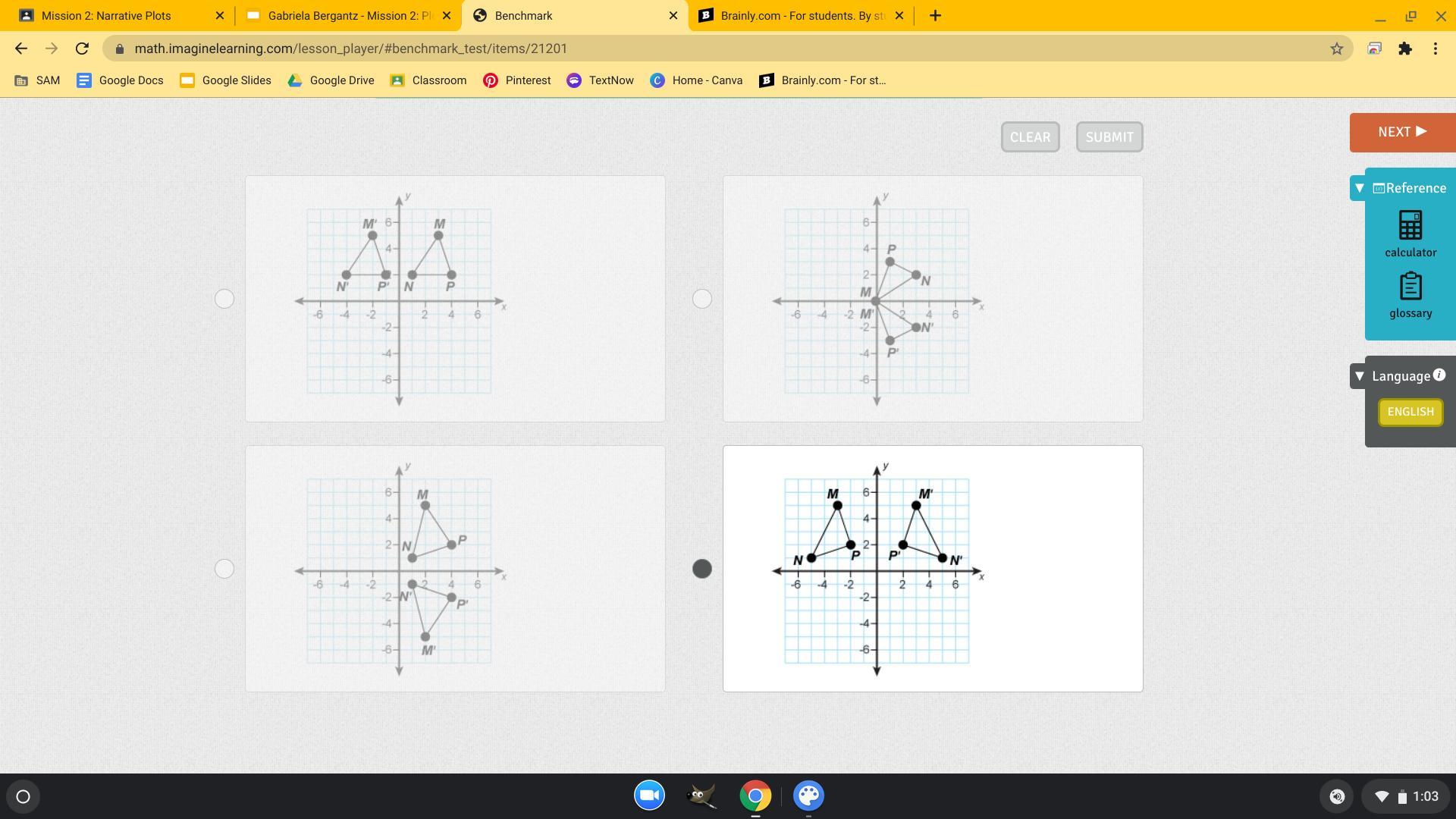
Task: Launch Zoom from the shelf
Action: point(649,795)
